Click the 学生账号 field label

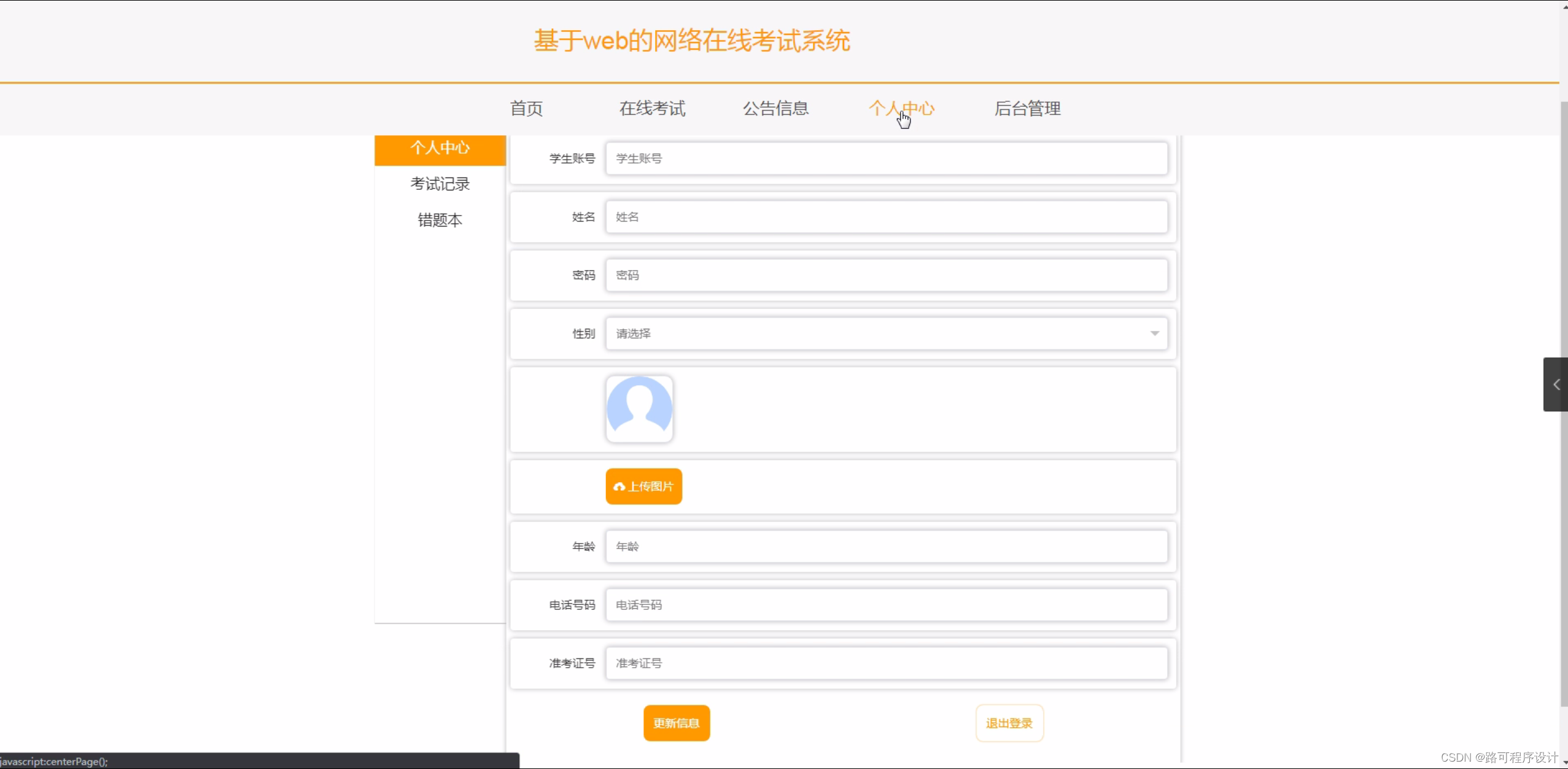572,158
